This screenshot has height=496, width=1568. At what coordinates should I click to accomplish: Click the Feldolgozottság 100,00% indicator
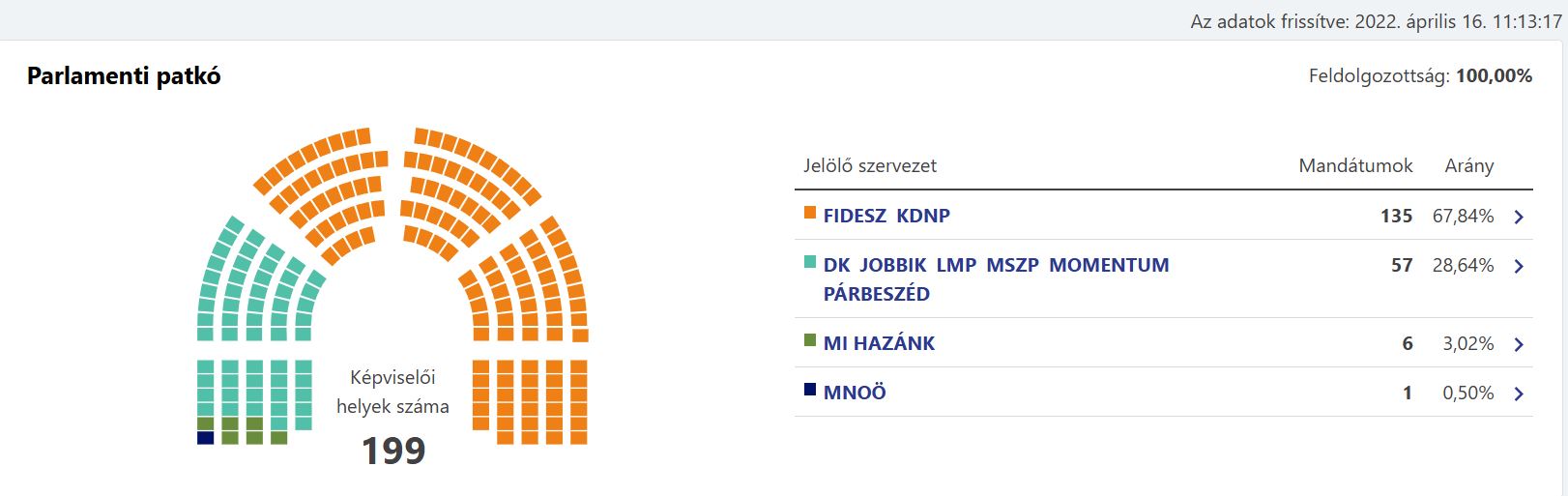coord(1420,75)
